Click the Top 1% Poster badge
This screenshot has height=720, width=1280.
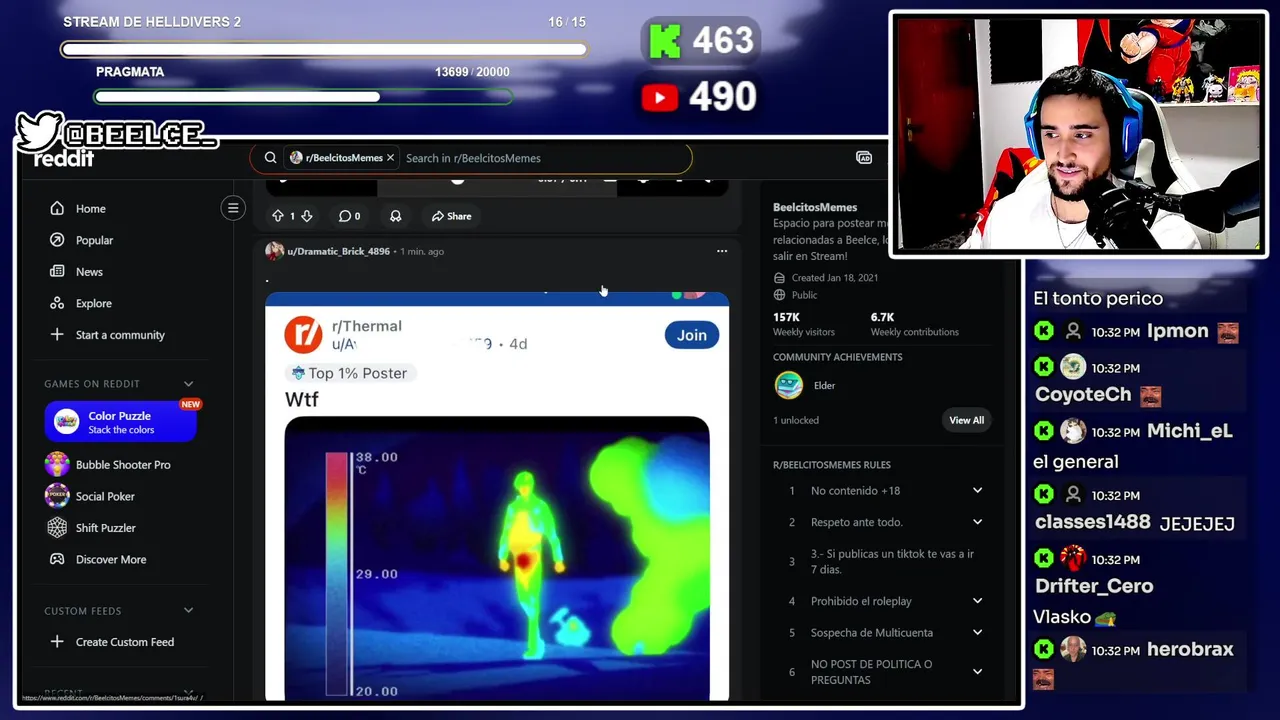coord(349,373)
